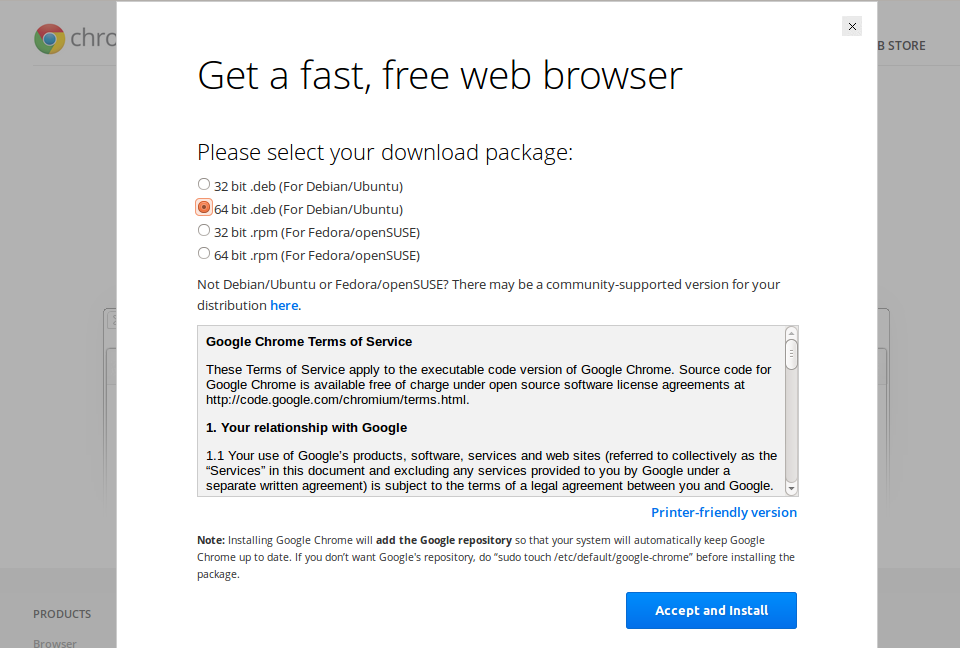This screenshot has height=648, width=960.
Task: Click the 'Get a fast, free web browser' heading
Action: coord(440,76)
